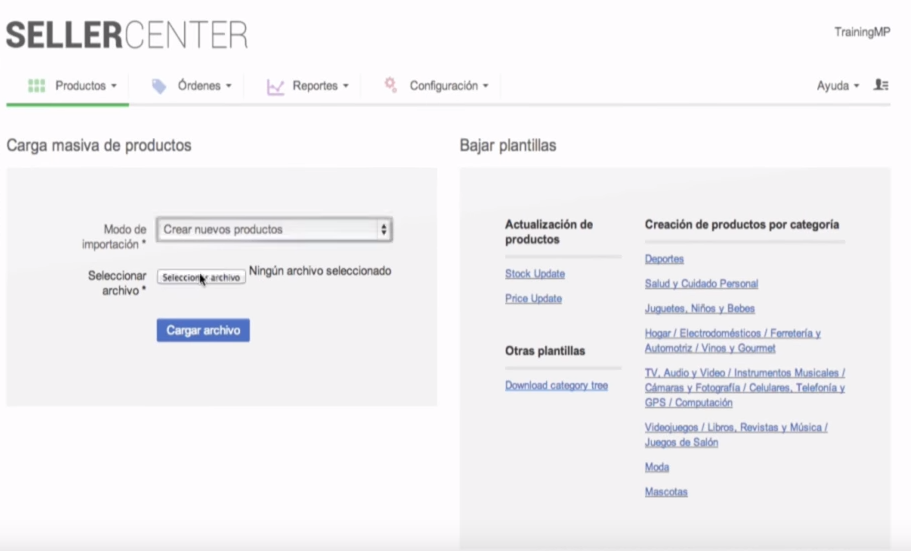
Task: Open the Ayuda dropdown menu
Action: coord(837,86)
